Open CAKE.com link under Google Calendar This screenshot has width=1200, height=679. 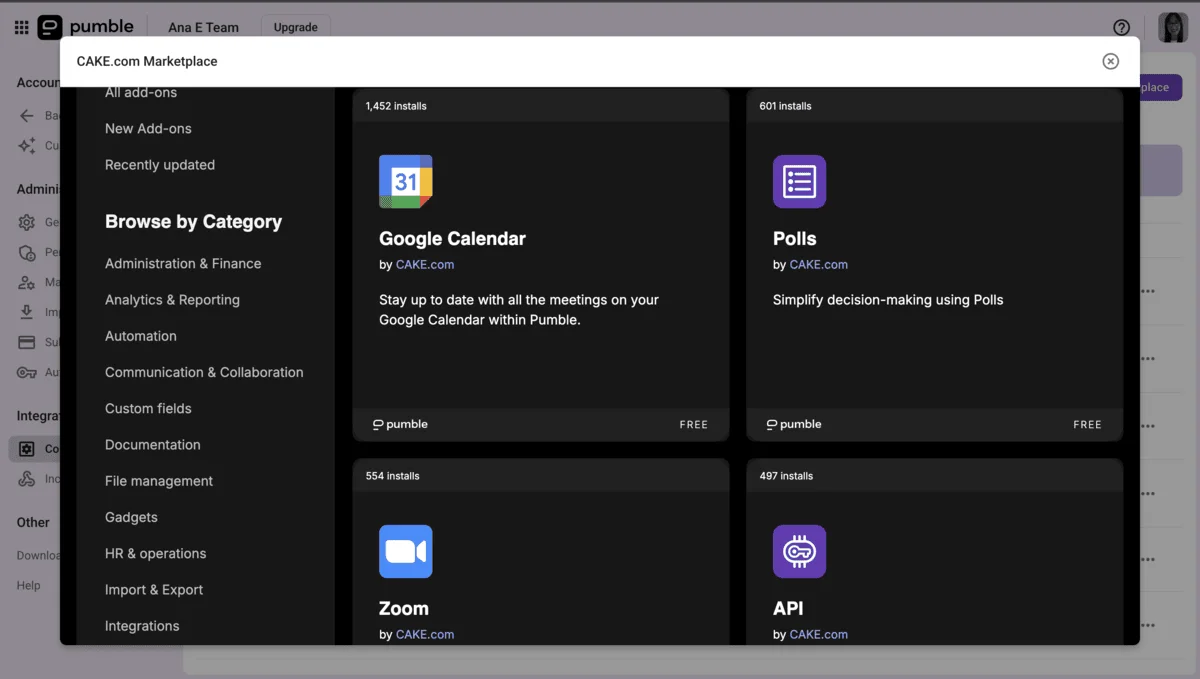[425, 265]
